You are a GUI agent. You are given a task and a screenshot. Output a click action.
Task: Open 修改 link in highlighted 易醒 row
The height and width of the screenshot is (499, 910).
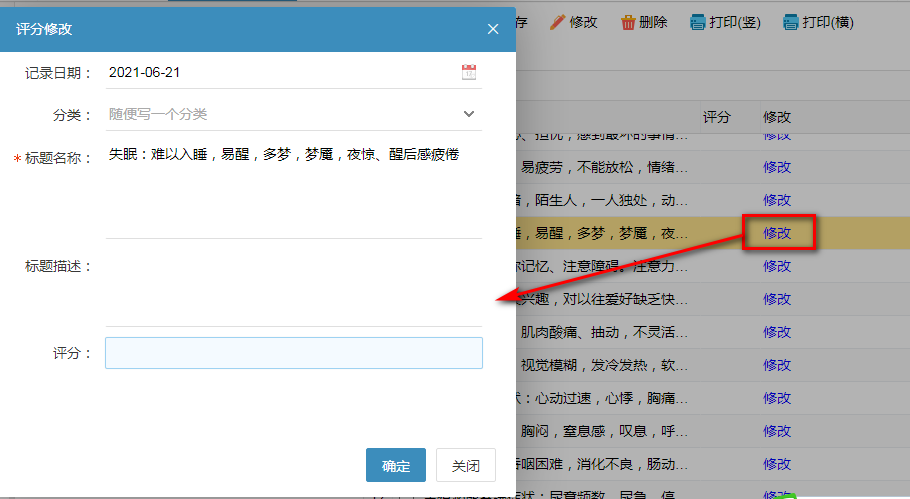pos(777,233)
